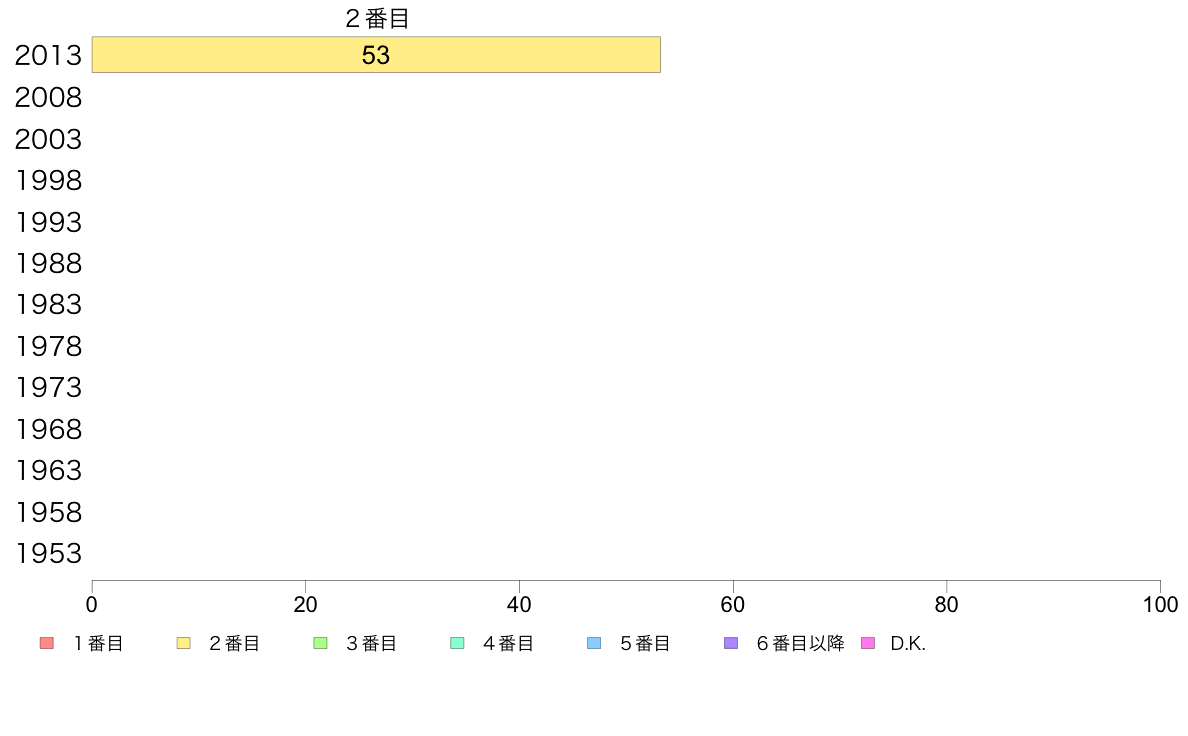Click the teal 4番目 legend swatch
This screenshot has height=736, width=1188.
click(x=457, y=644)
